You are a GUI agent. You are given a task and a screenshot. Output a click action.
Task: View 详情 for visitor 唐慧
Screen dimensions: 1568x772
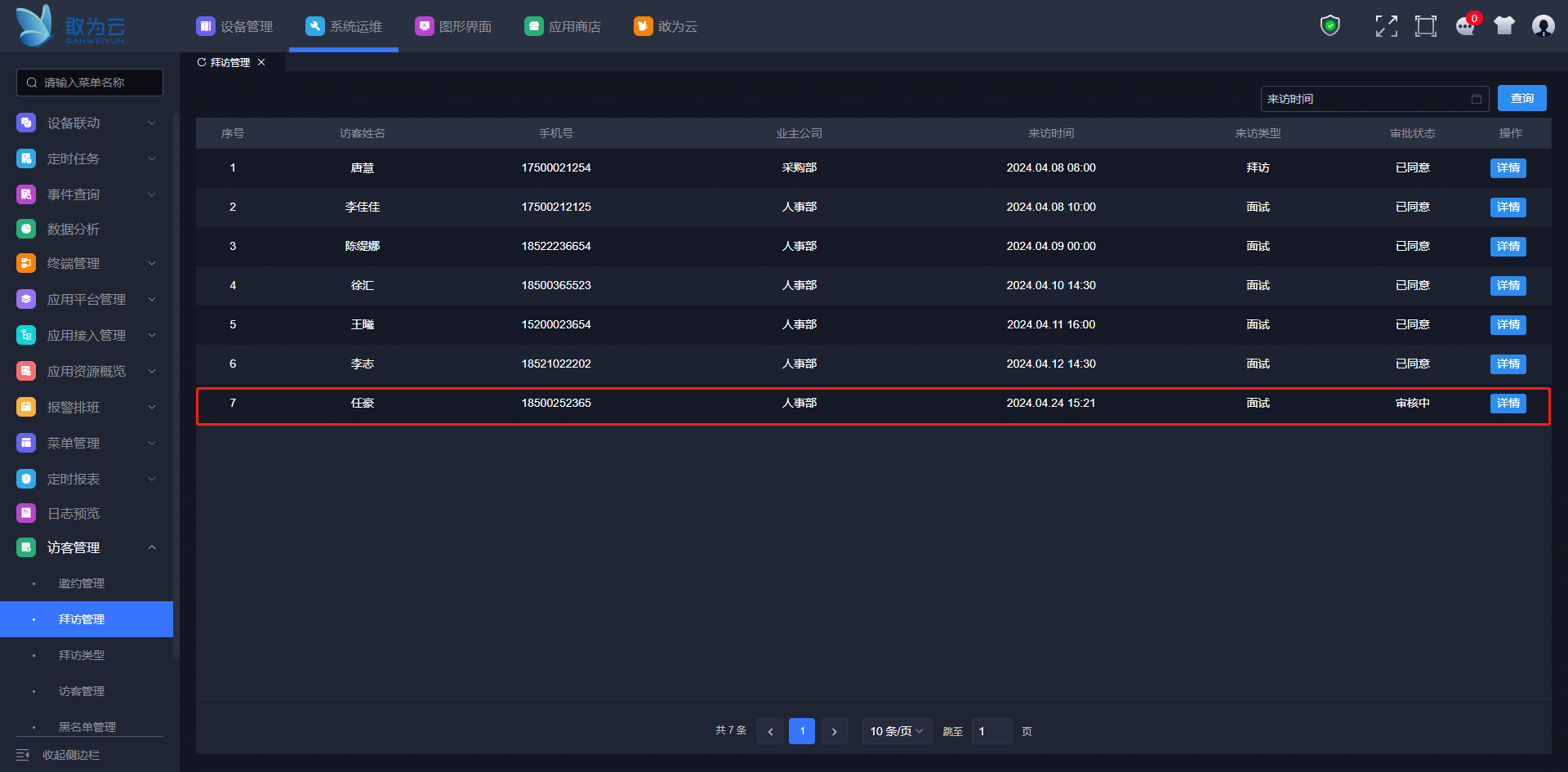[1508, 167]
